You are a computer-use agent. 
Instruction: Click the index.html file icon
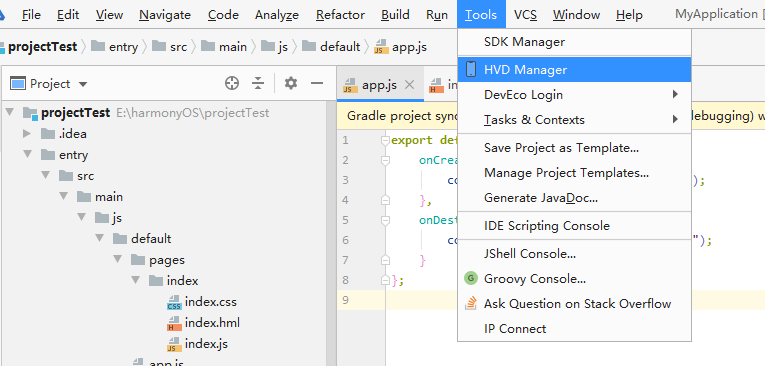point(174,323)
